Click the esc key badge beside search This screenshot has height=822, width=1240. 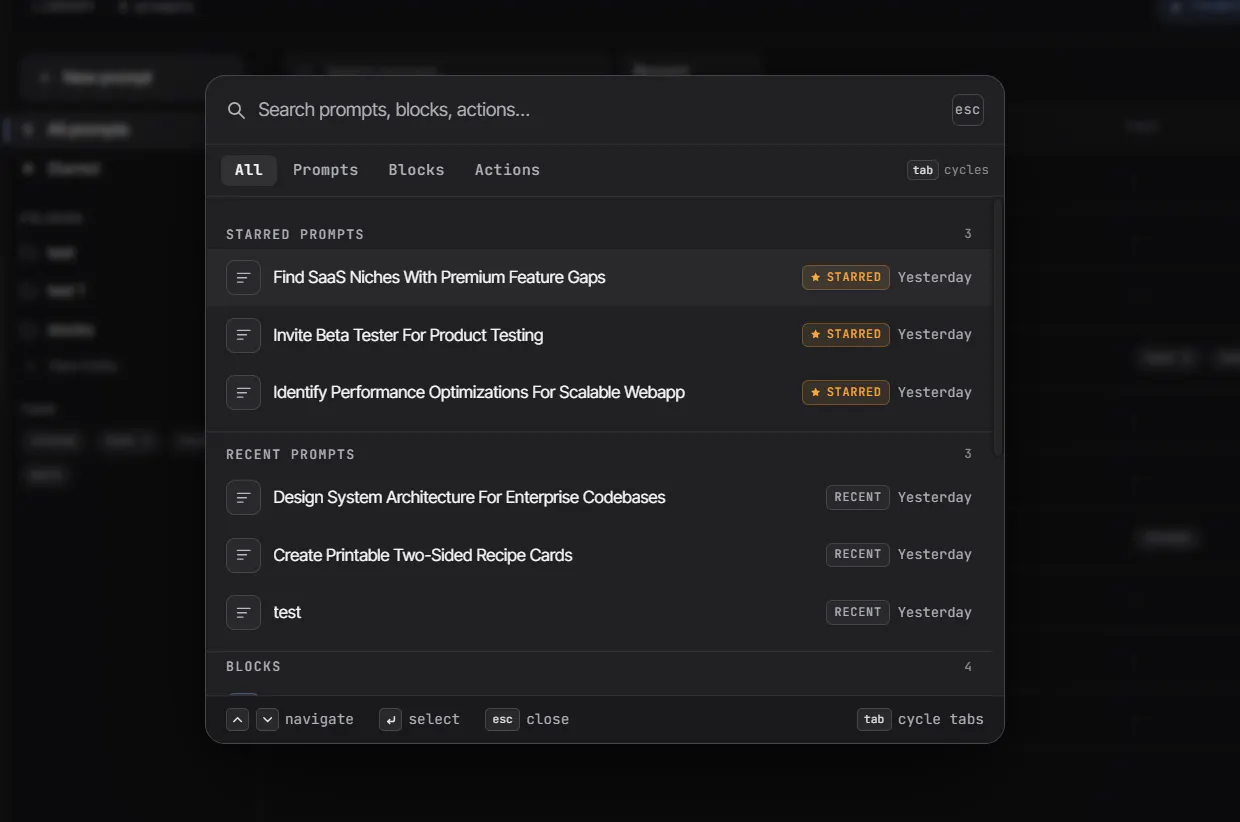967,110
